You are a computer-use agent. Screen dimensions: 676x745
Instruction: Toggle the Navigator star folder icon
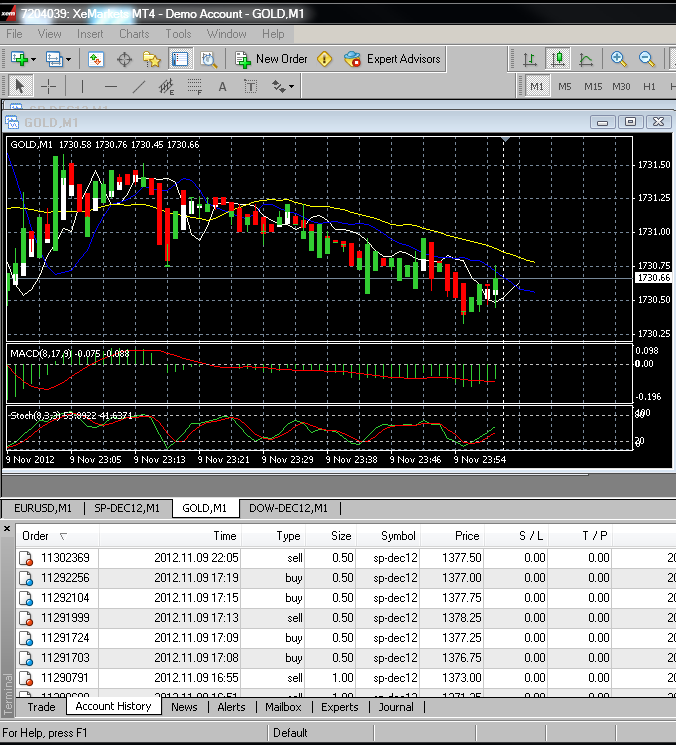[x=152, y=59]
